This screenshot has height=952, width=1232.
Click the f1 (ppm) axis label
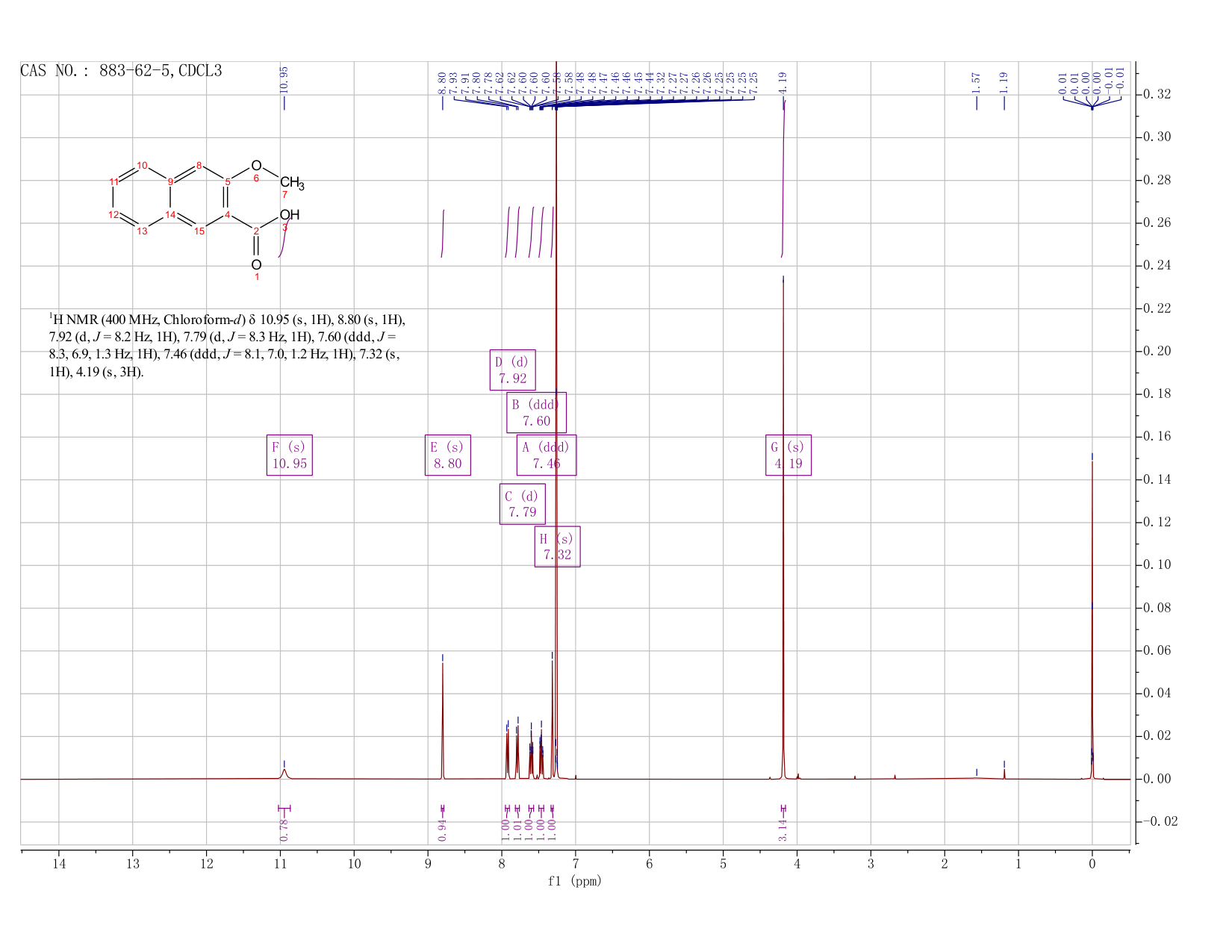point(575,881)
